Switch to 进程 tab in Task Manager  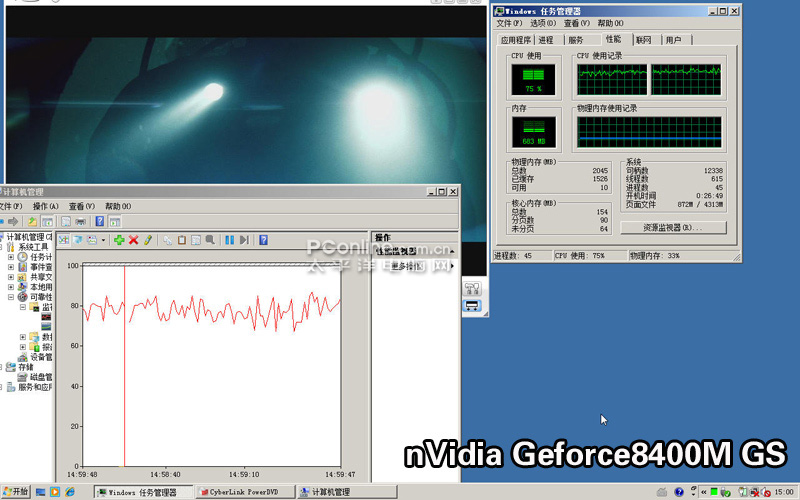point(548,40)
